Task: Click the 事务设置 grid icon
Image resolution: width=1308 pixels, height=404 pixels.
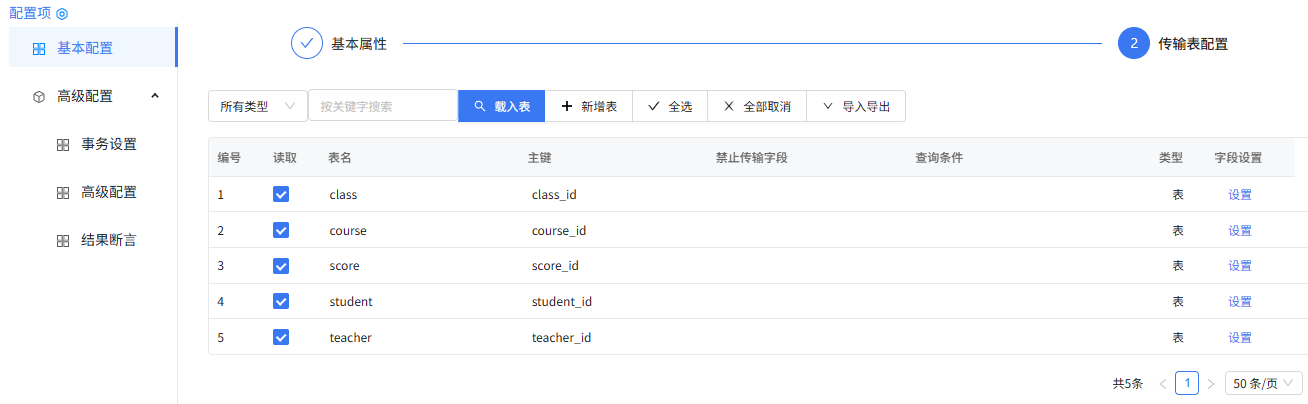Action: tap(63, 145)
